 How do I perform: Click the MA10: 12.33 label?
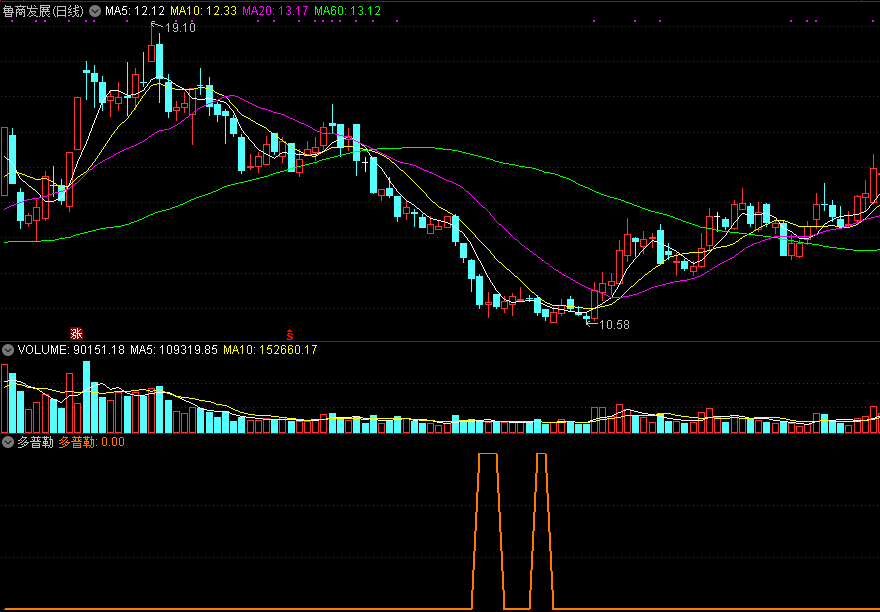(203, 11)
